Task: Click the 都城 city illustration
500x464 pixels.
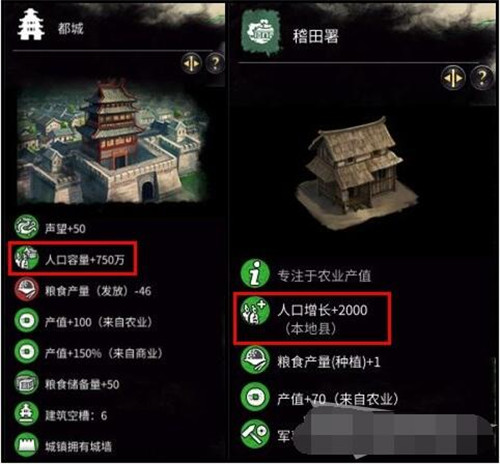Action: pos(113,142)
